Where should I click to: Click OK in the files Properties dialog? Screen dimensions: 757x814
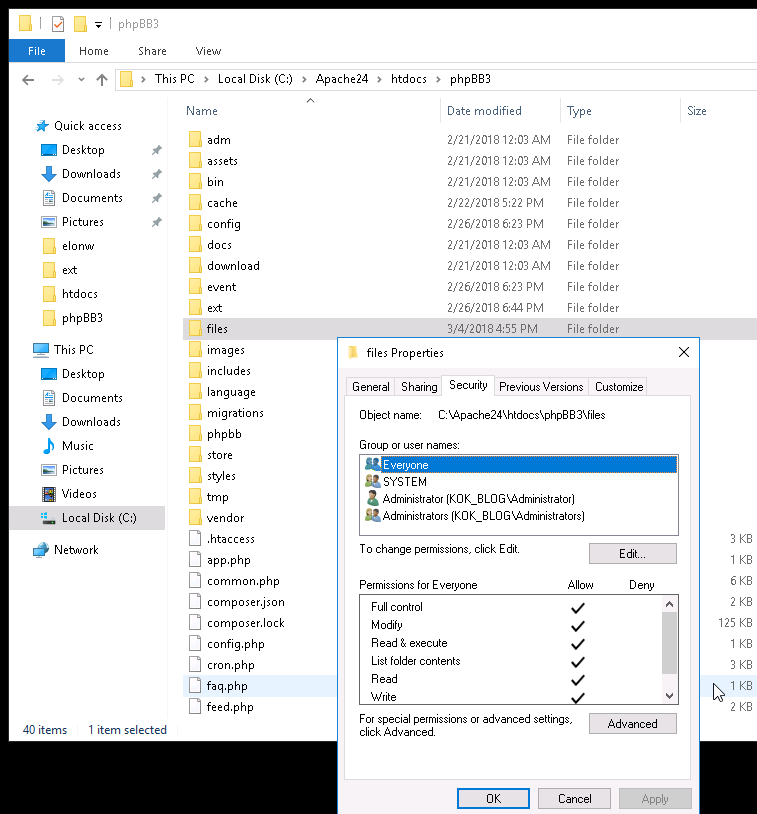[493, 798]
